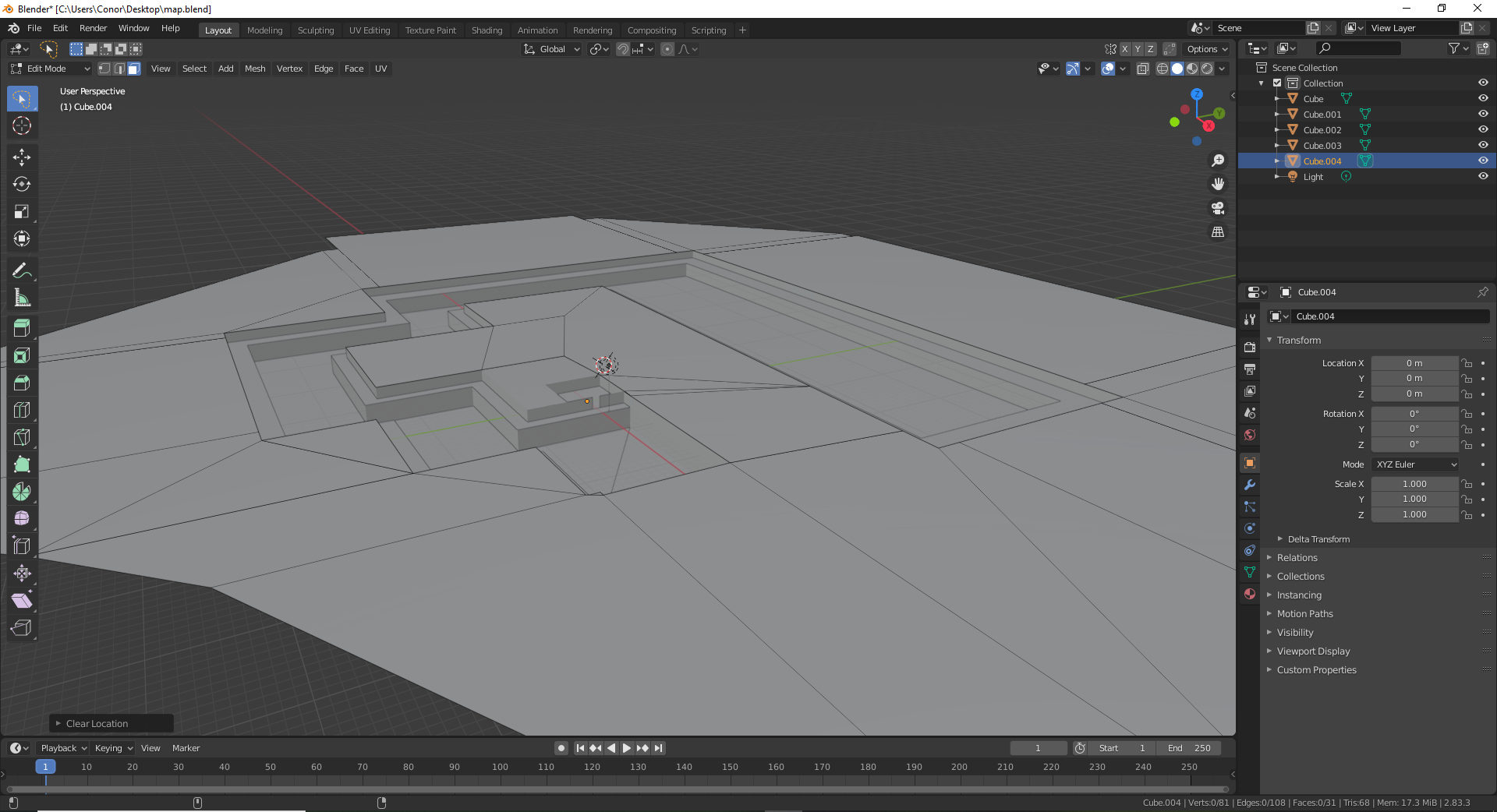Open the Edit Mode dropdown

pyautogui.click(x=51, y=69)
